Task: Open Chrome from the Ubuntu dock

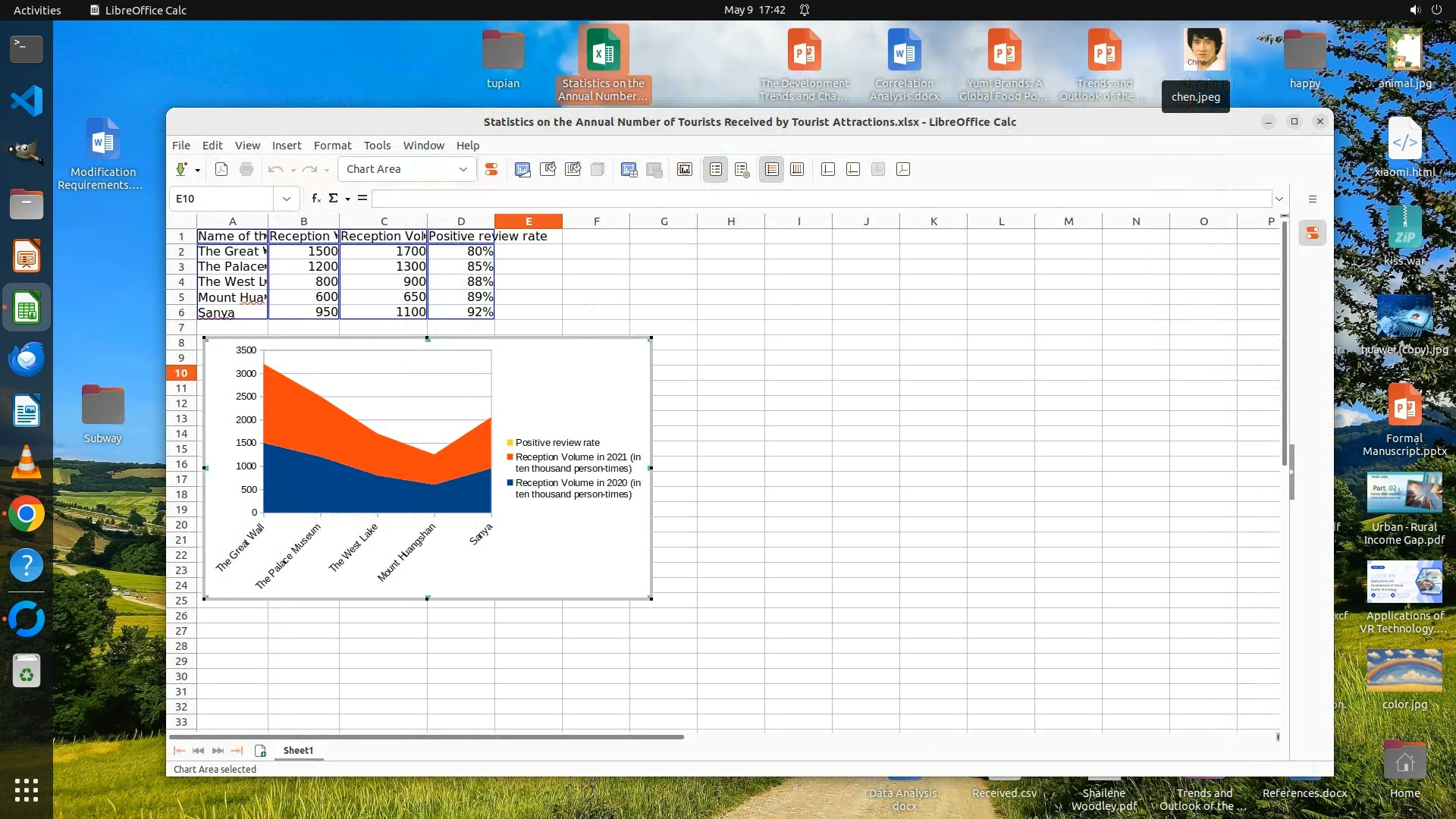Action: coord(27,514)
